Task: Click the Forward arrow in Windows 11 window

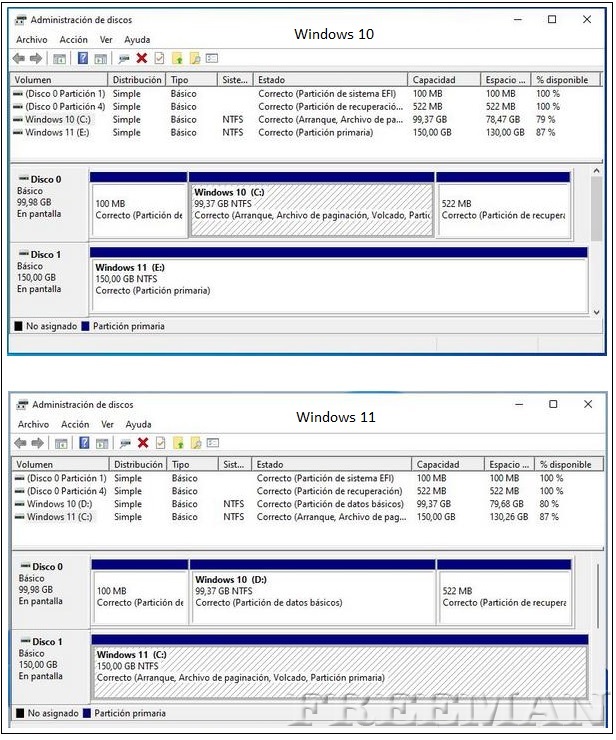Action: 37,443
